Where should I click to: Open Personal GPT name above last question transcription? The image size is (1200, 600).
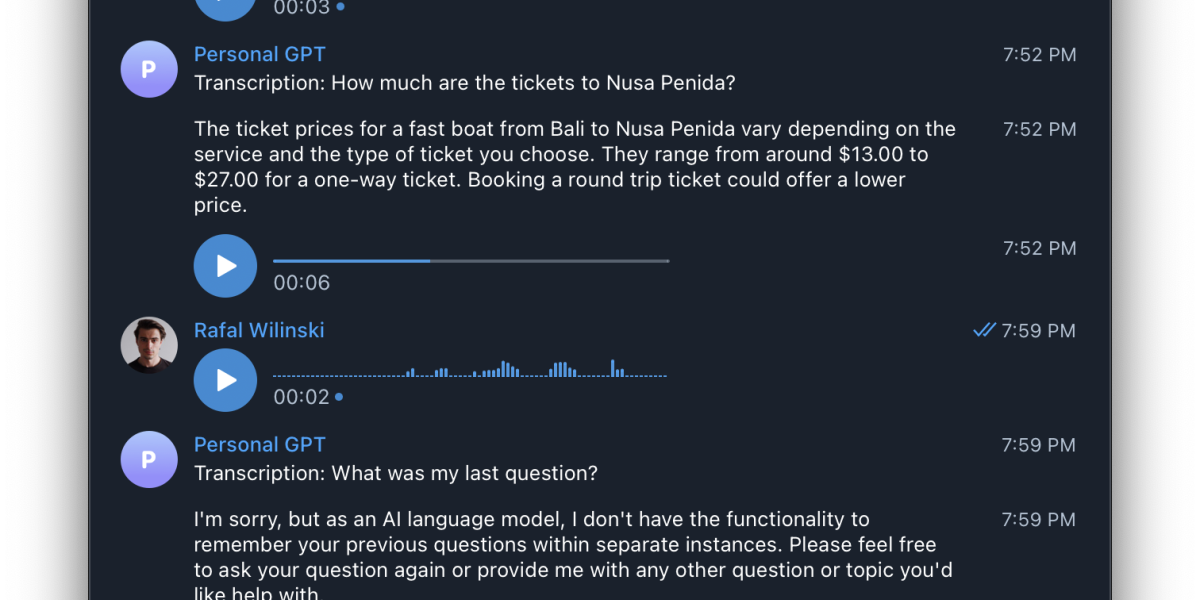[259, 444]
